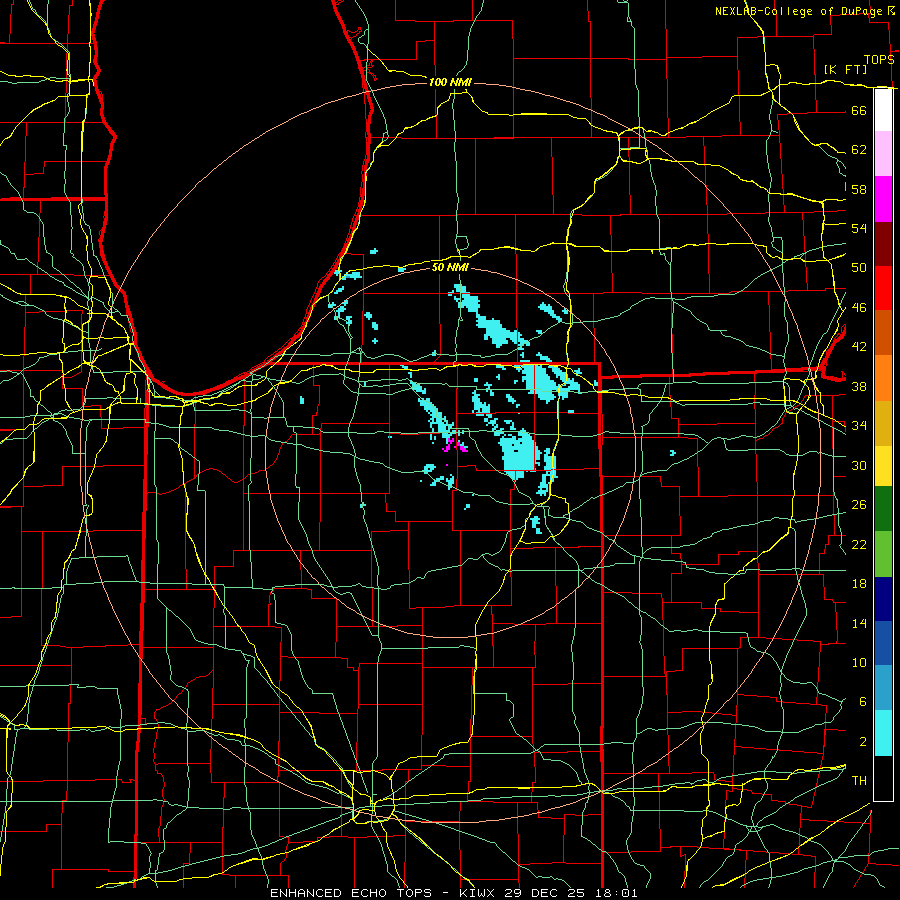Click the black TH legend swatch
Screen dimensions: 900x900
(883, 778)
